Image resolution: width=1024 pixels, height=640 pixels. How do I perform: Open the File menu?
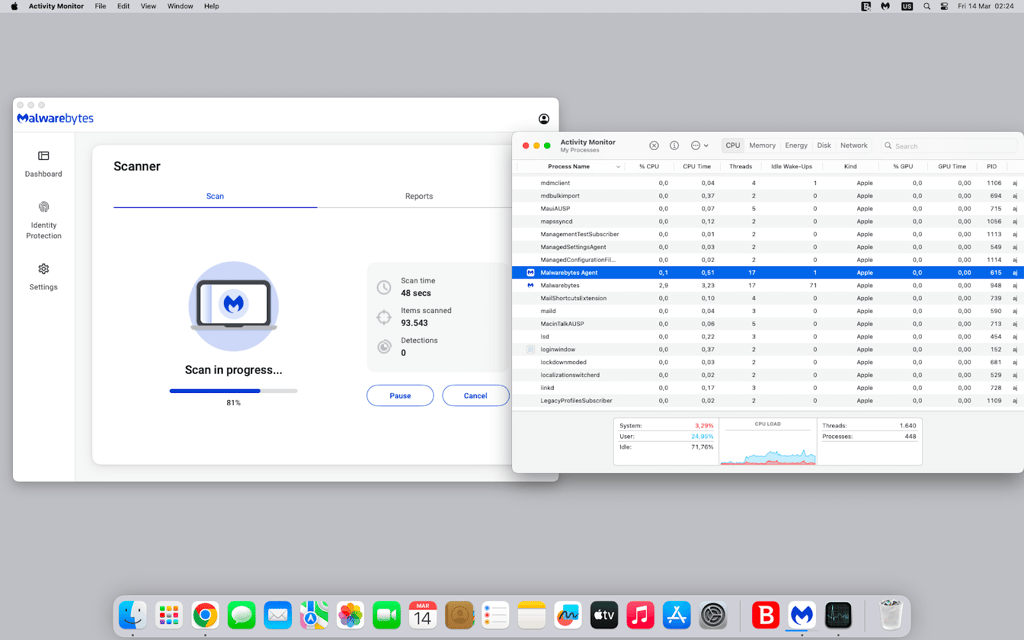tap(100, 6)
